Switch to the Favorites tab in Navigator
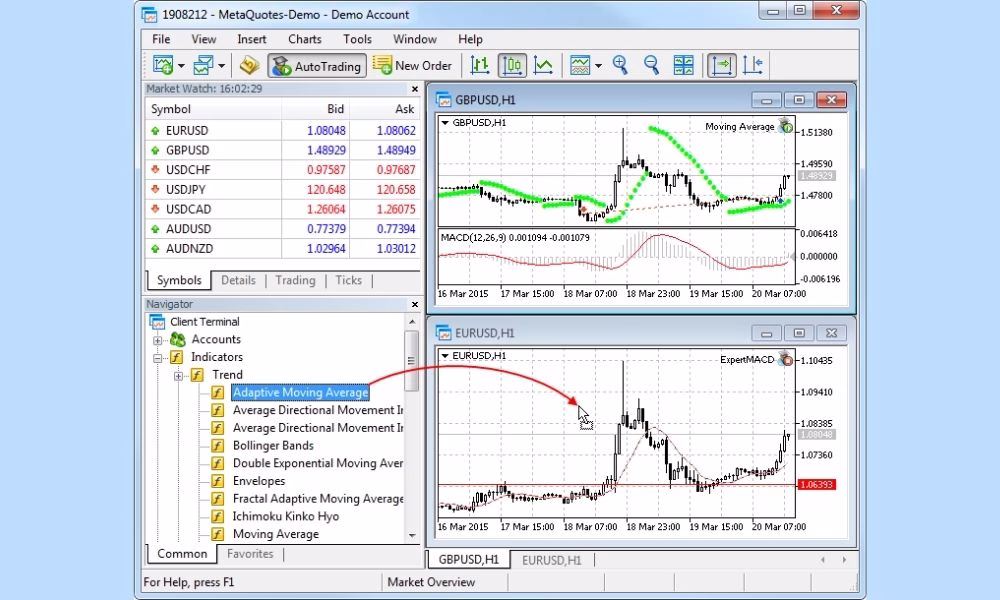The height and width of the screenshot is (600, 1000). [248, 553]
